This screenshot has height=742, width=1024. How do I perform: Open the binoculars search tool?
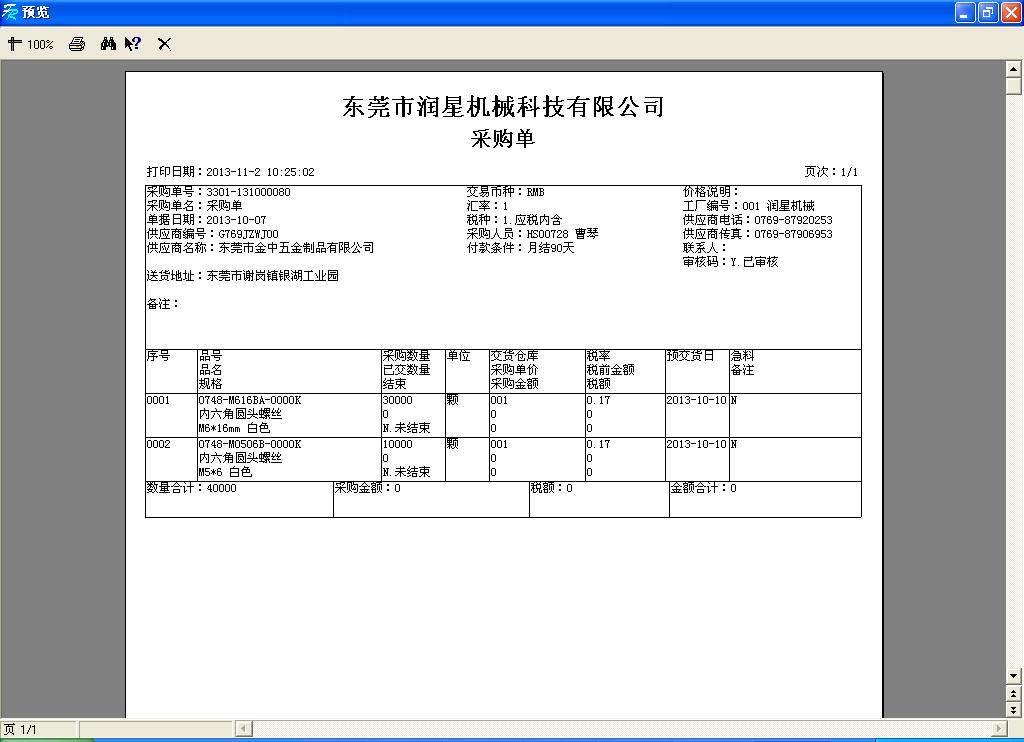coord(108,44)
